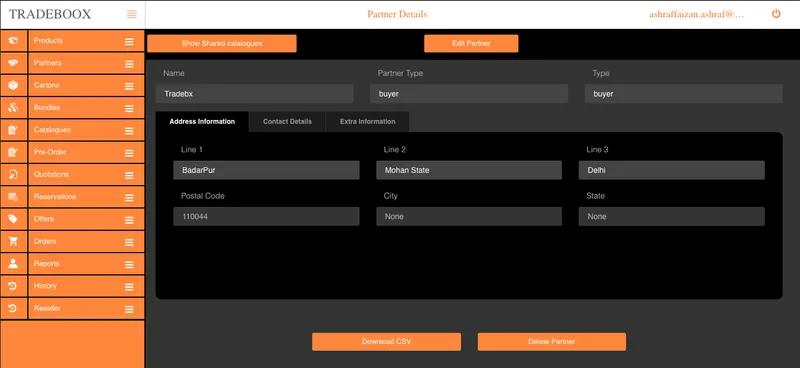800x368 pixels.
Task: Click the Quotations document icon
Action: pyautogui.click(x=13, y=175)
